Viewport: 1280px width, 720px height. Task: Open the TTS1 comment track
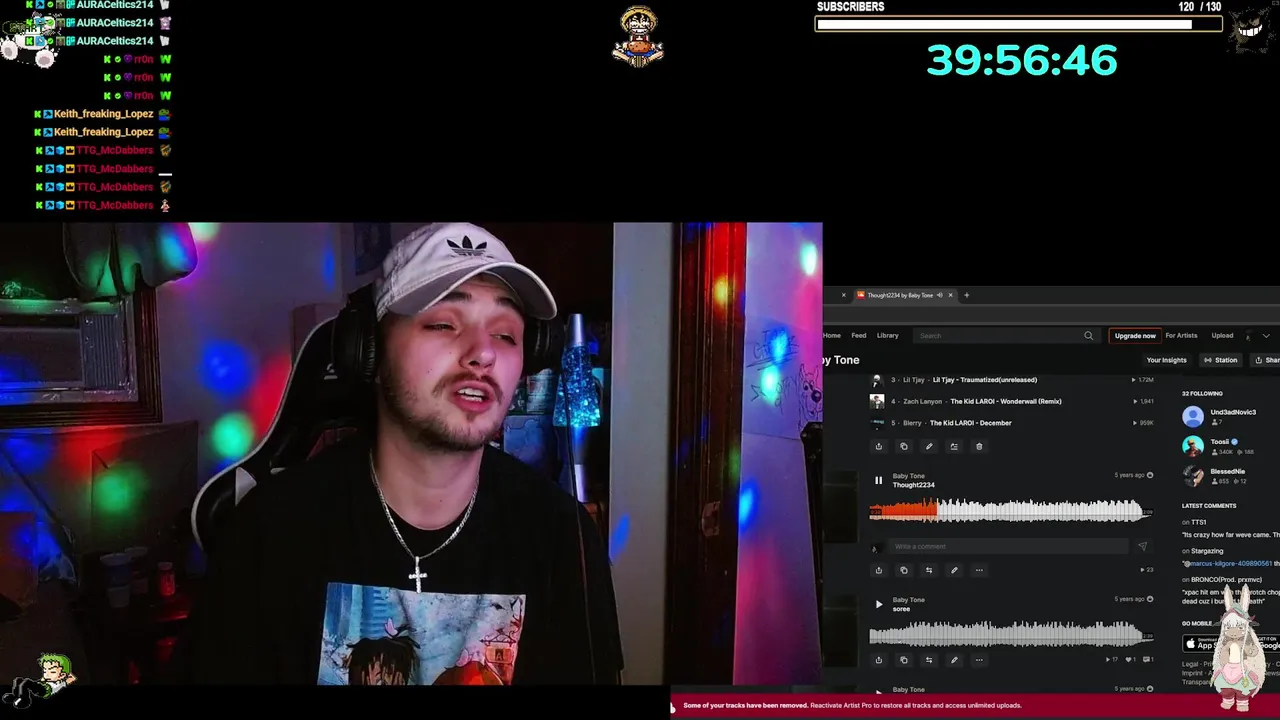pyautogui.click(x=1198, y=522)
